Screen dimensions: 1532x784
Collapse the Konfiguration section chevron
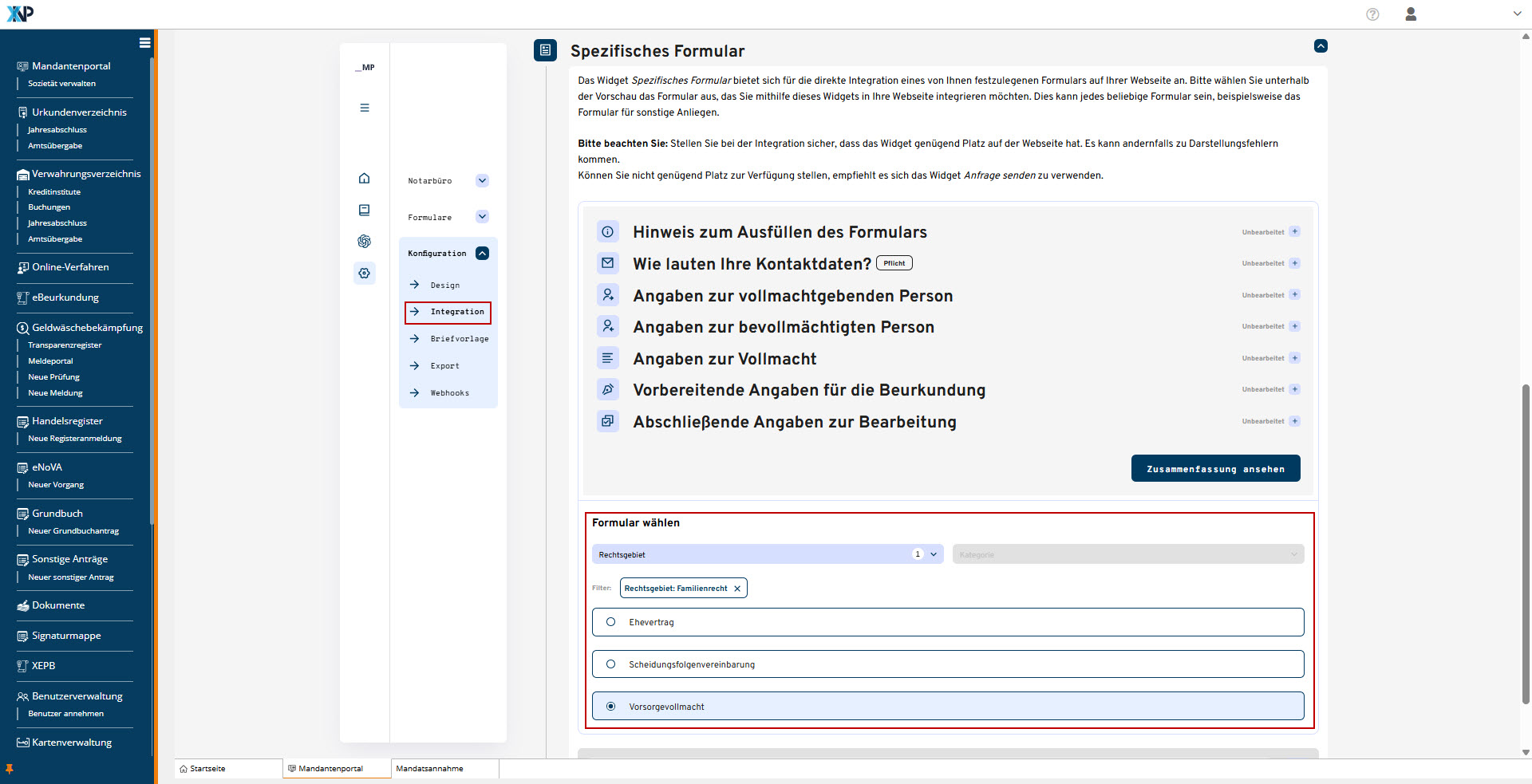point(482,254)
